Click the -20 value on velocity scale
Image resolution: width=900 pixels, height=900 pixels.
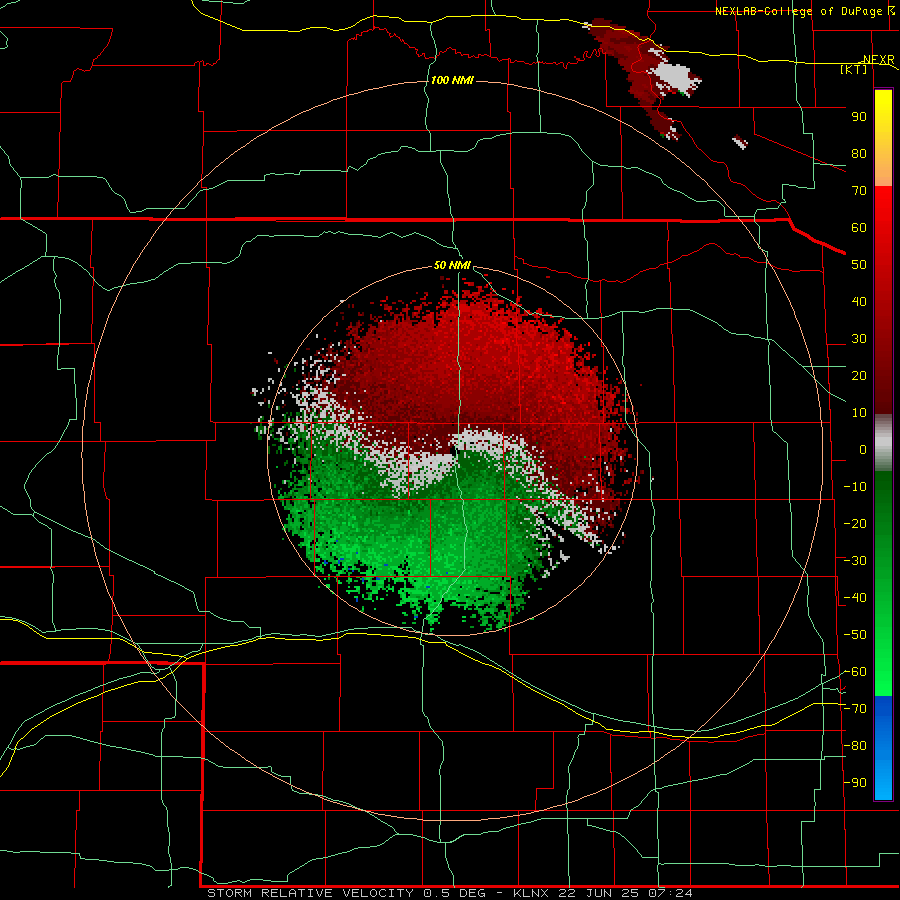(855, 524)
